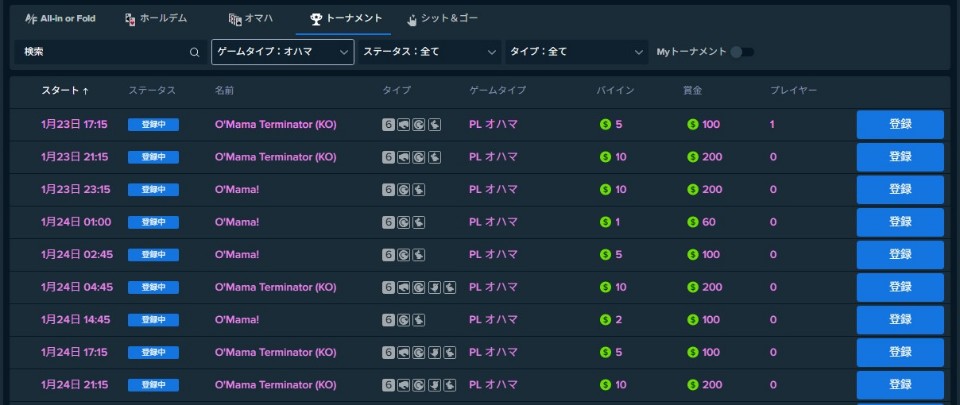This screenshot has height=405, width=960.
Task: Click the rabbit turbo icon in the 1月23日 17:15 row
Action: click(434, 125)
